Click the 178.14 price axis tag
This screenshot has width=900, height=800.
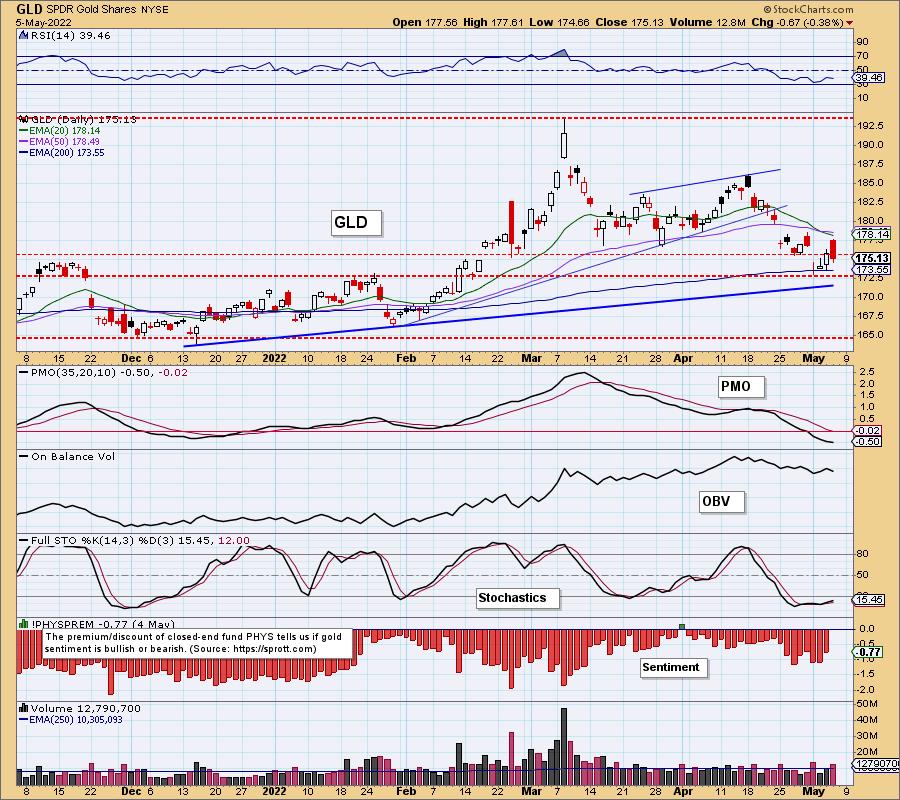[x=872, y=234]
